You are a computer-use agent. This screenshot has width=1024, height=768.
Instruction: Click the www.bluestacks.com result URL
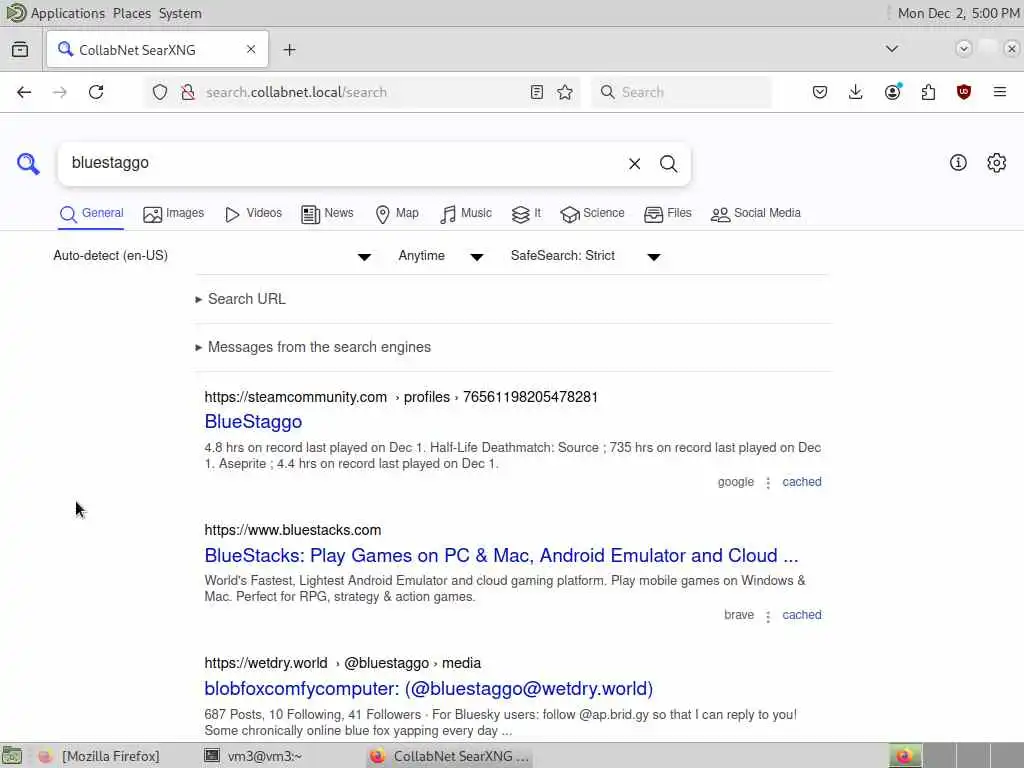293,530
